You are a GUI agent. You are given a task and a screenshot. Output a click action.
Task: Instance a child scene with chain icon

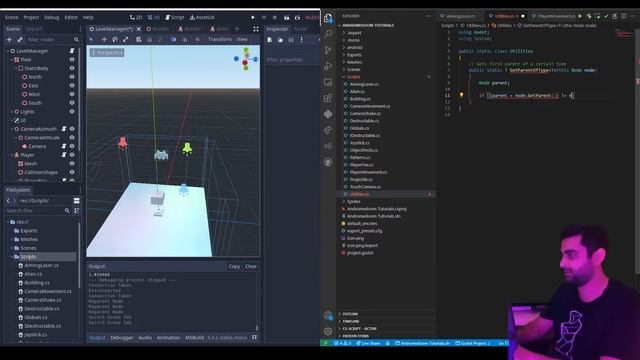click(x=20, y=40)
